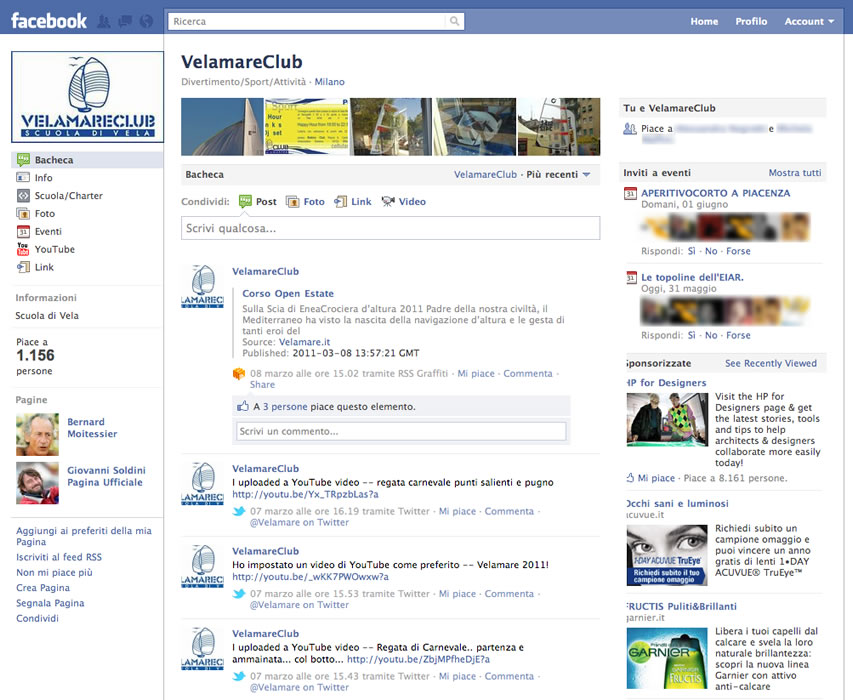The image size is (853, 700).
Task: Click the Velamare.it source link
Action: click(x=304, y=342)
